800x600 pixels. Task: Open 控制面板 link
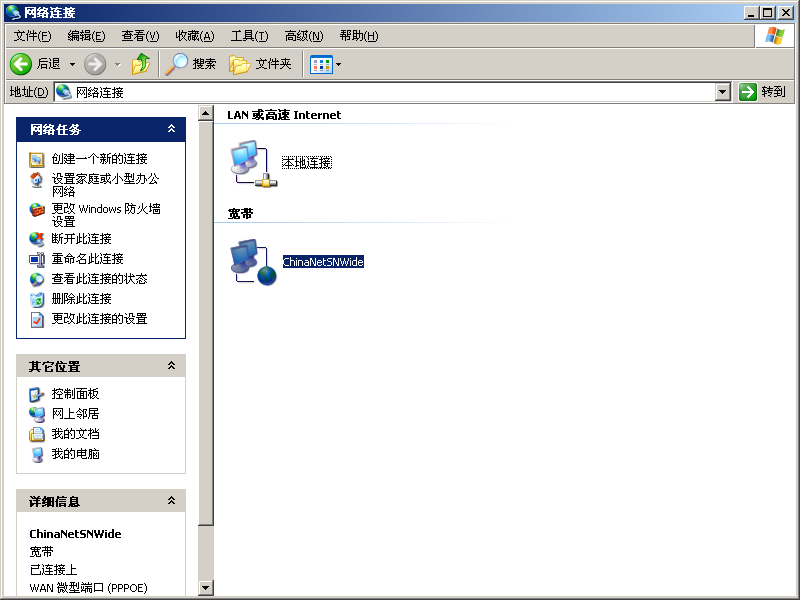pyautogui.click(x=76, y=394)
